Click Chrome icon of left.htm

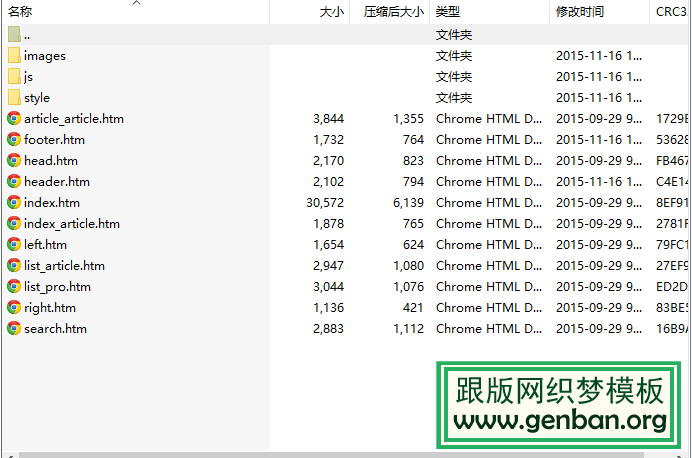(14, 244)
